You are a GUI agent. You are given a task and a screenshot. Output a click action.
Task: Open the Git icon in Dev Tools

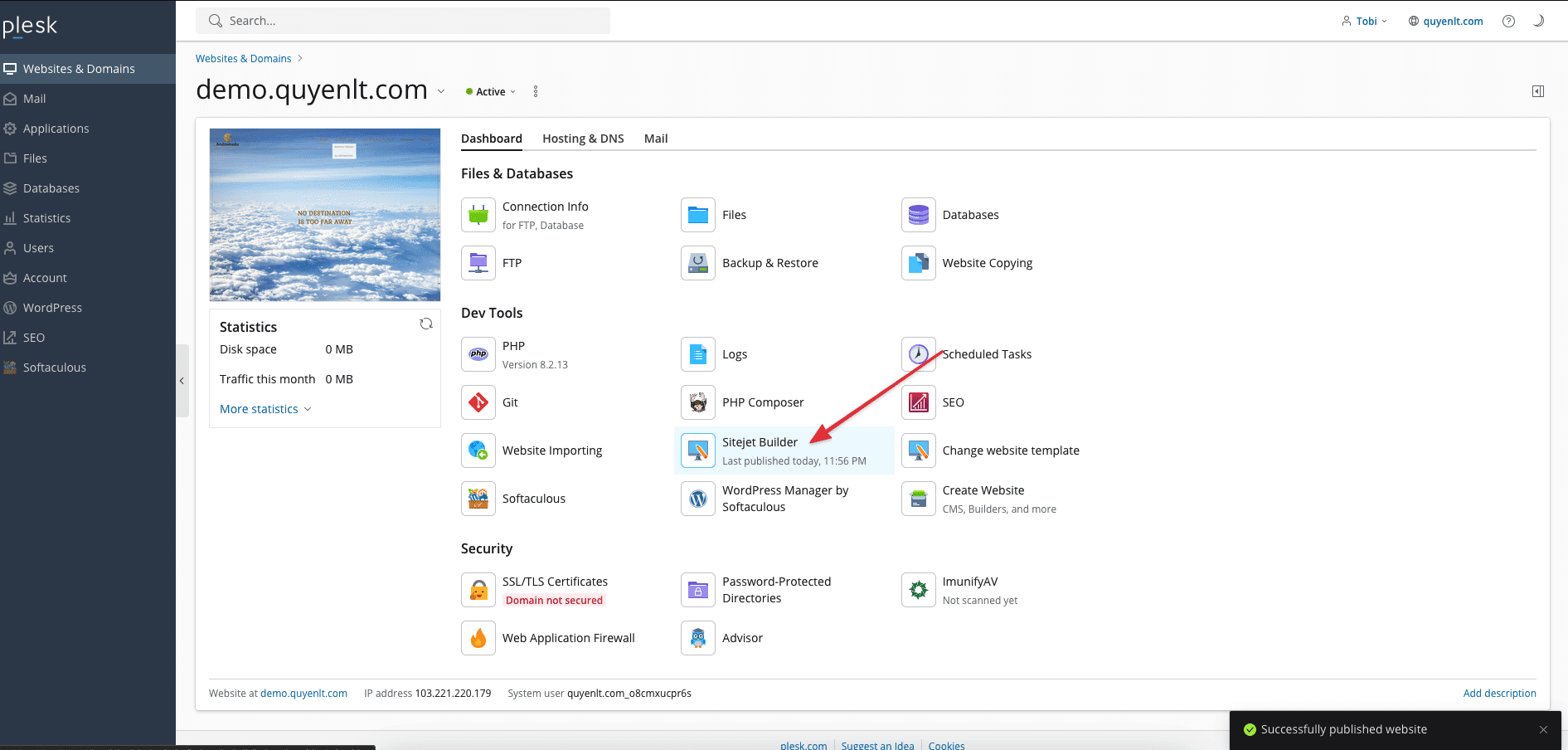[x=478, y=402]
